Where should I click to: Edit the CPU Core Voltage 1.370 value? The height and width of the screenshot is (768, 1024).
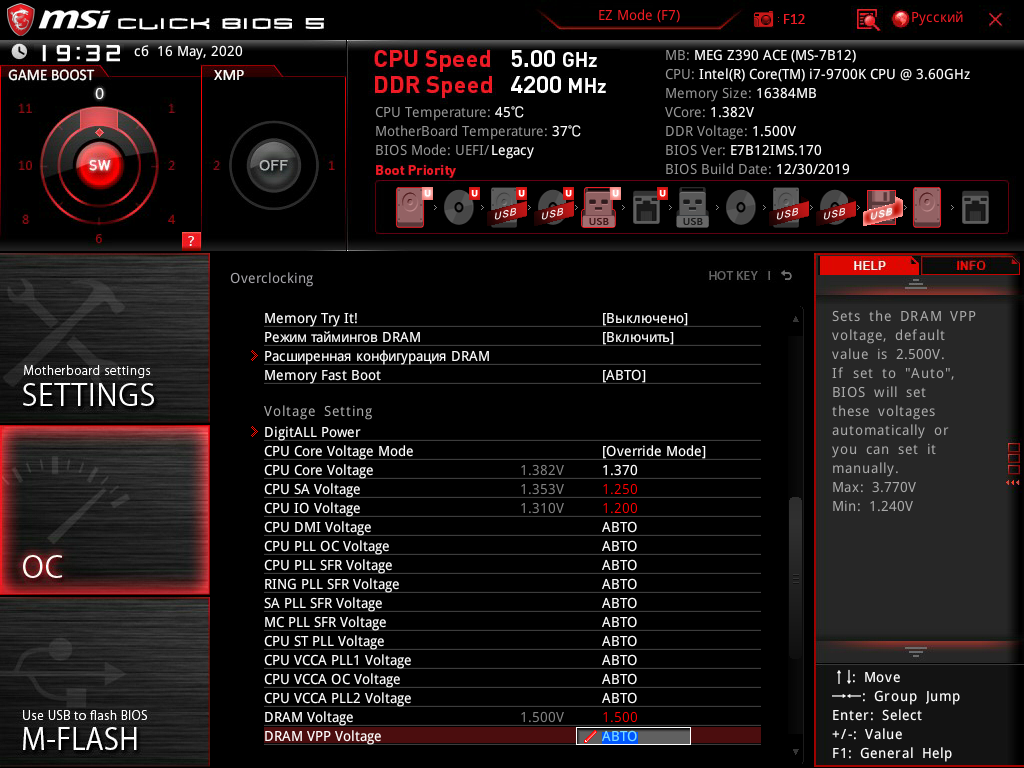click(619, 470)
